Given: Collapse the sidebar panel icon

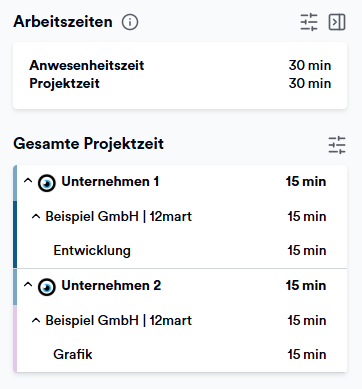Looking at the screenshot, I should pos(337,22).
